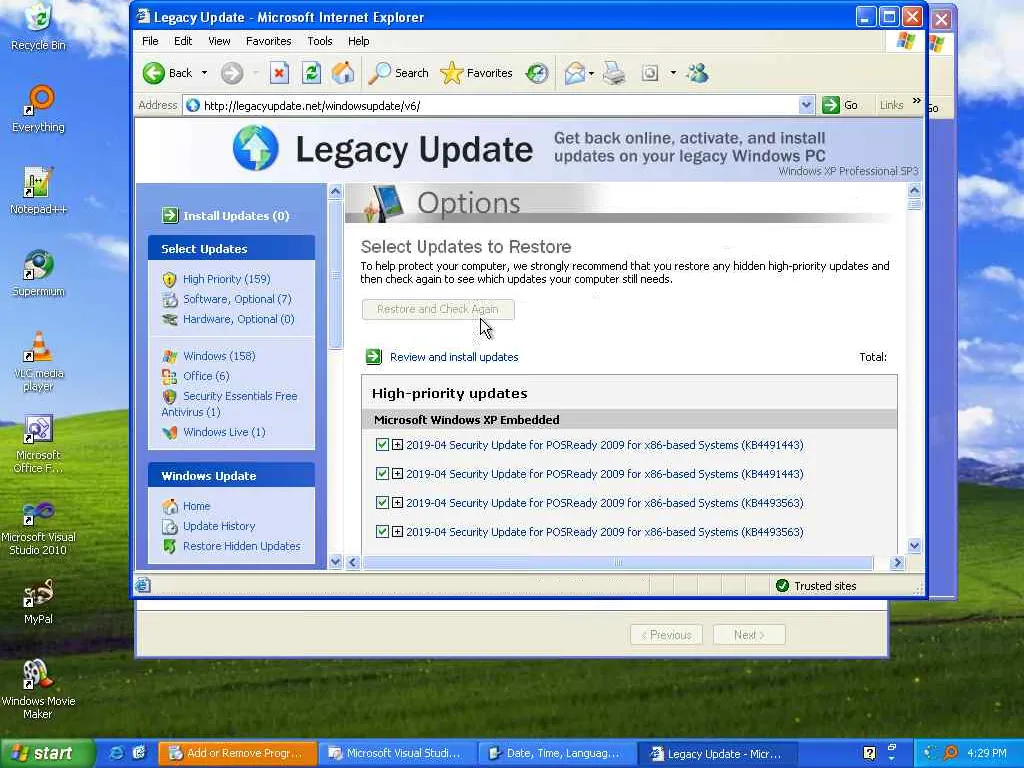
Task: Open Supermium desktop shortcut
Action: [x=38, y=273]
